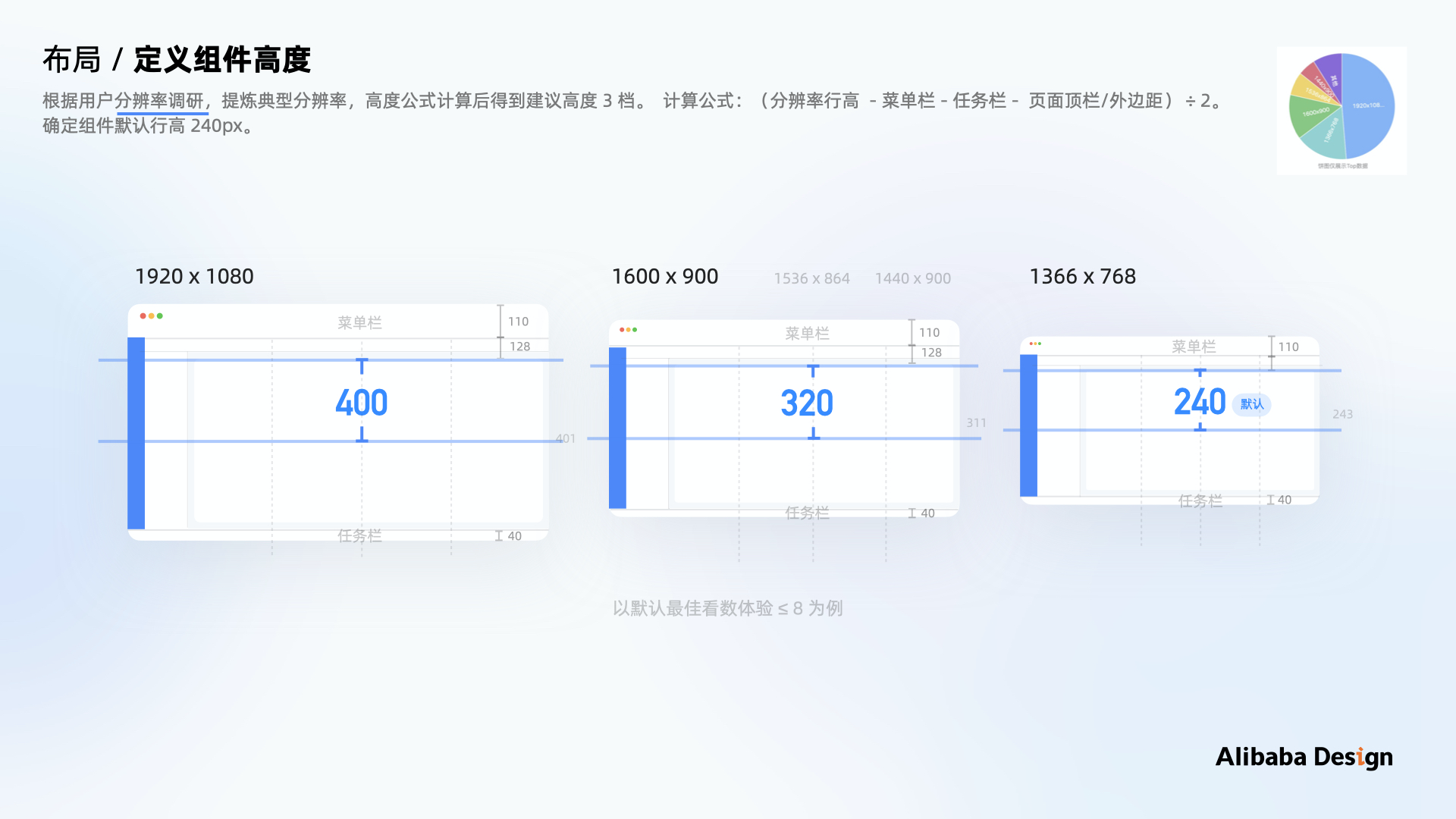Open the underlined 分辨率调研 link
This screenshot has width=1456, height=819.
tap(162, 101)
